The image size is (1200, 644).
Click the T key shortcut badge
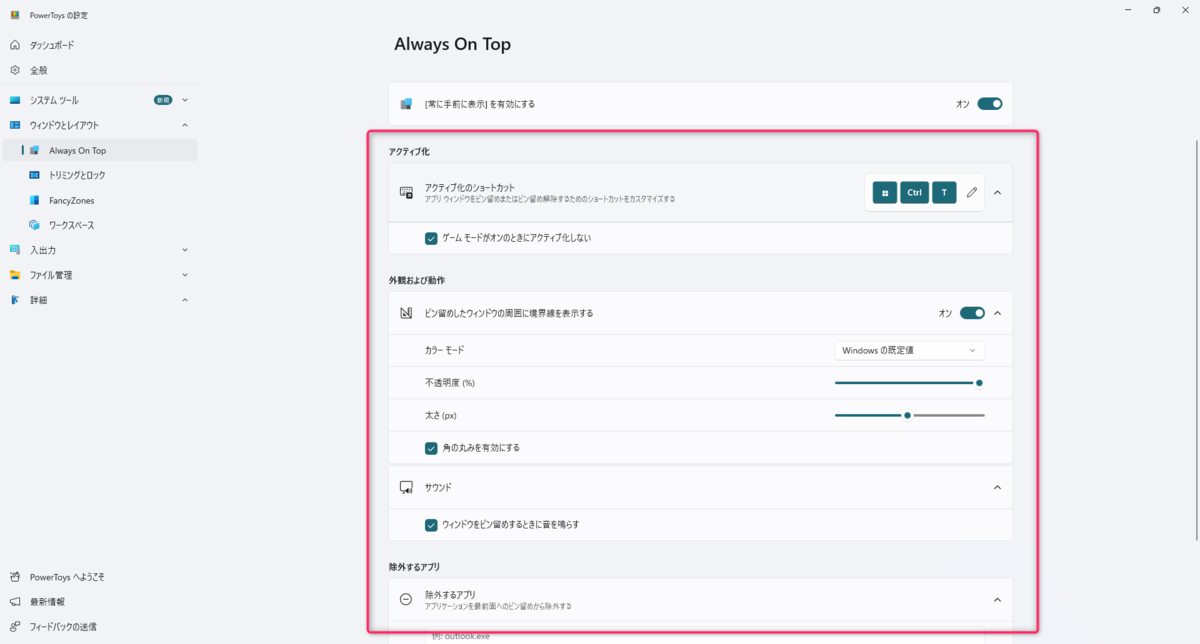pos(944,193)
